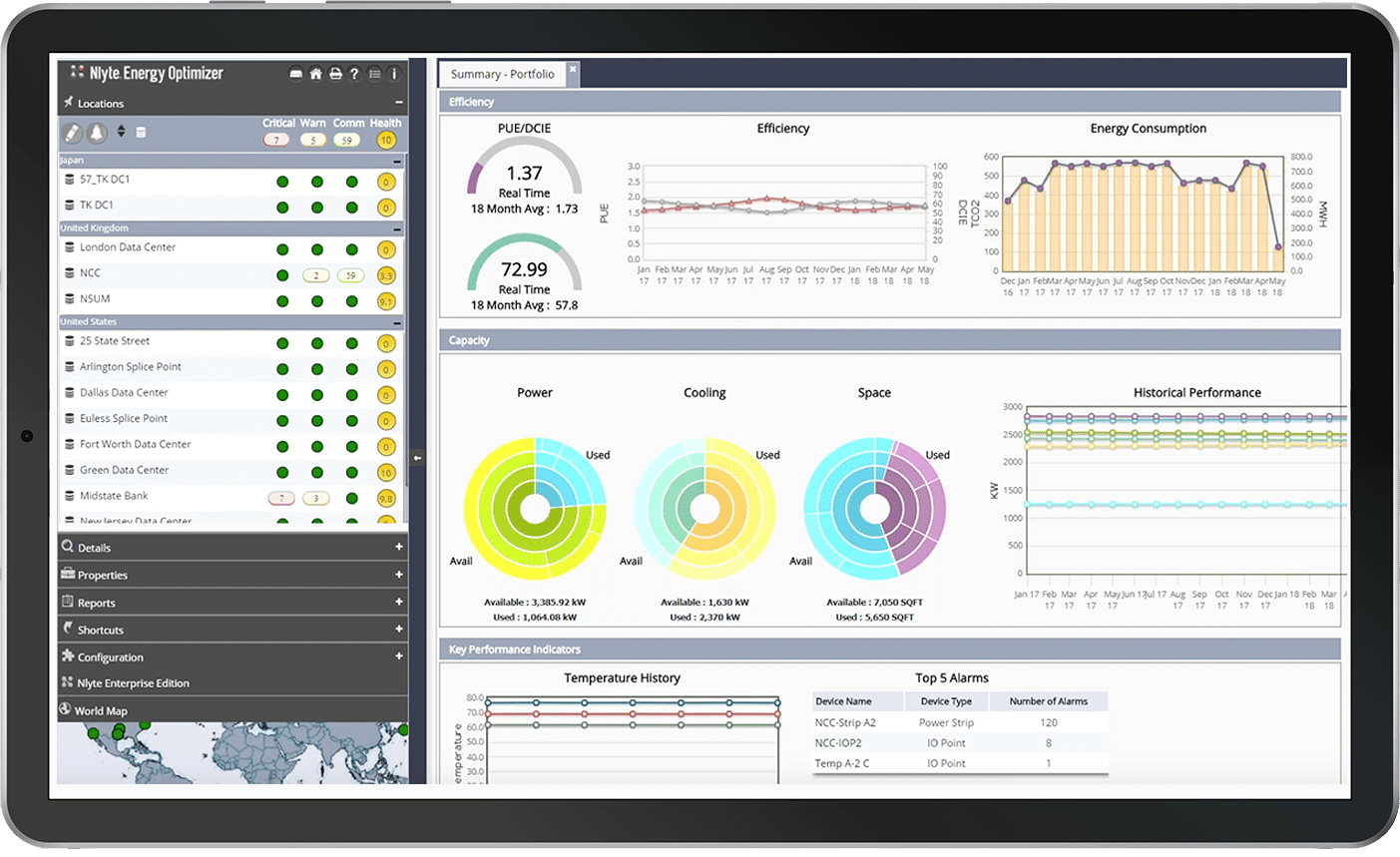Open the alarm bell icon
The height and width of the screenshot is (857, 1400).
pyautogui.click(x=95, y=131)
